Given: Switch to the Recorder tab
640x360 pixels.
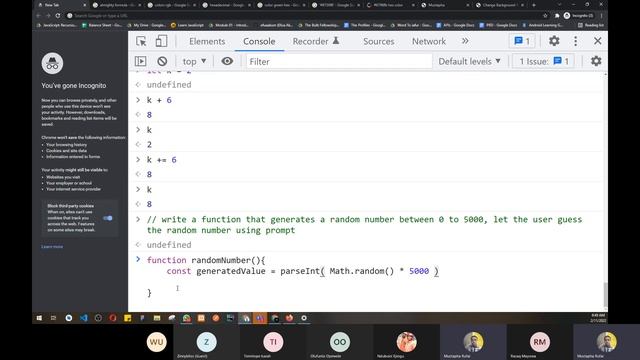Looking at the screenshot, I should coord(316,41).
